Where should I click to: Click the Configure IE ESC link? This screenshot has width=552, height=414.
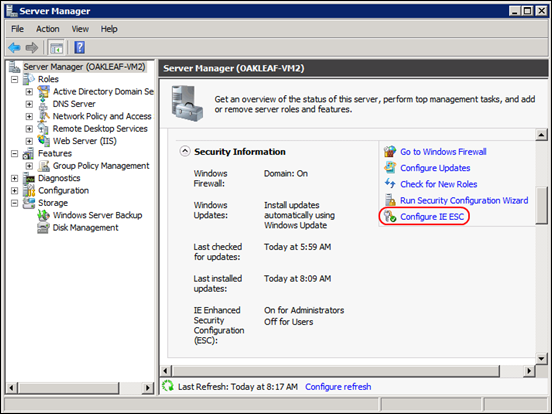click(x=432, y=217)
